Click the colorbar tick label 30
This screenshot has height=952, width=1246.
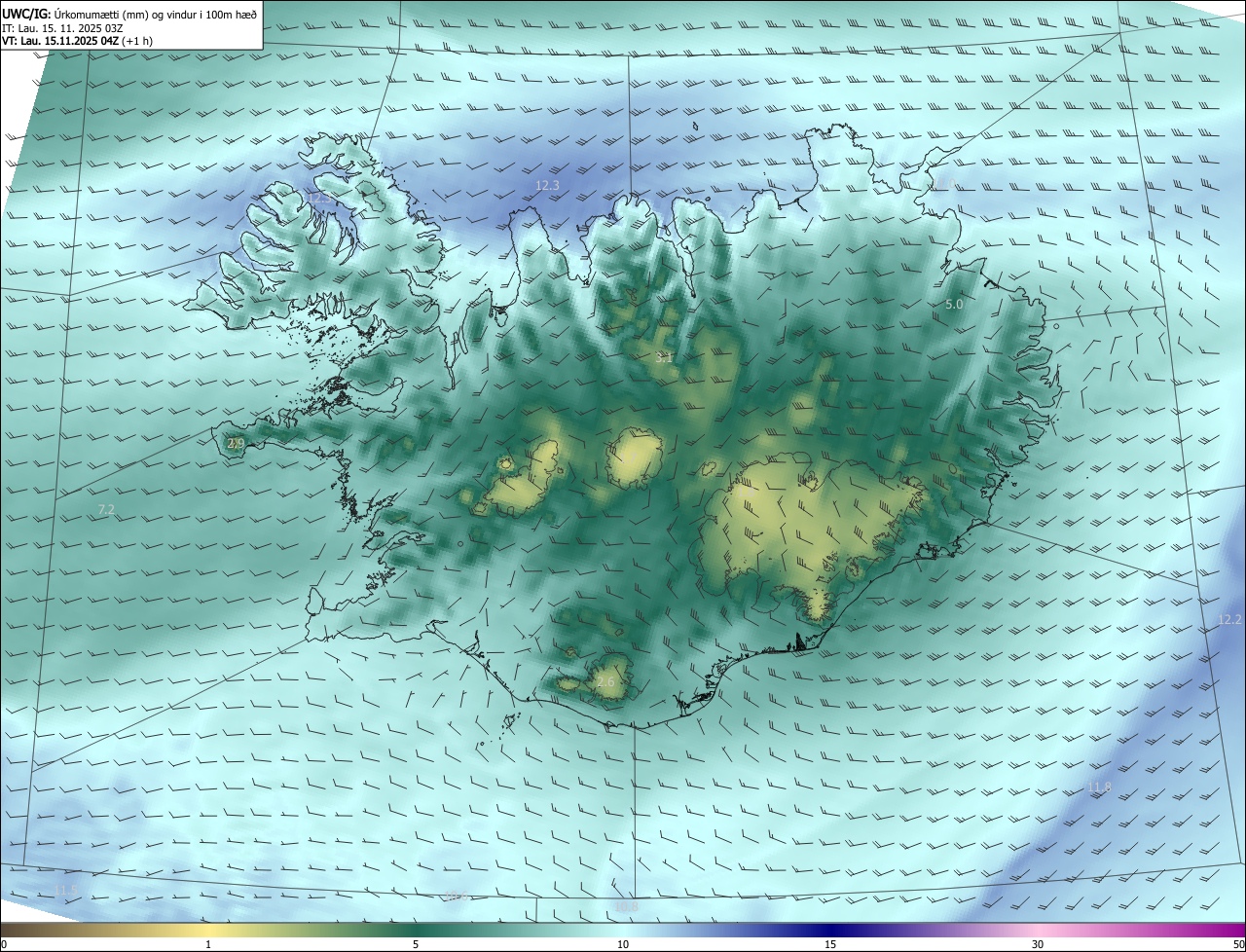[1038, 944]
